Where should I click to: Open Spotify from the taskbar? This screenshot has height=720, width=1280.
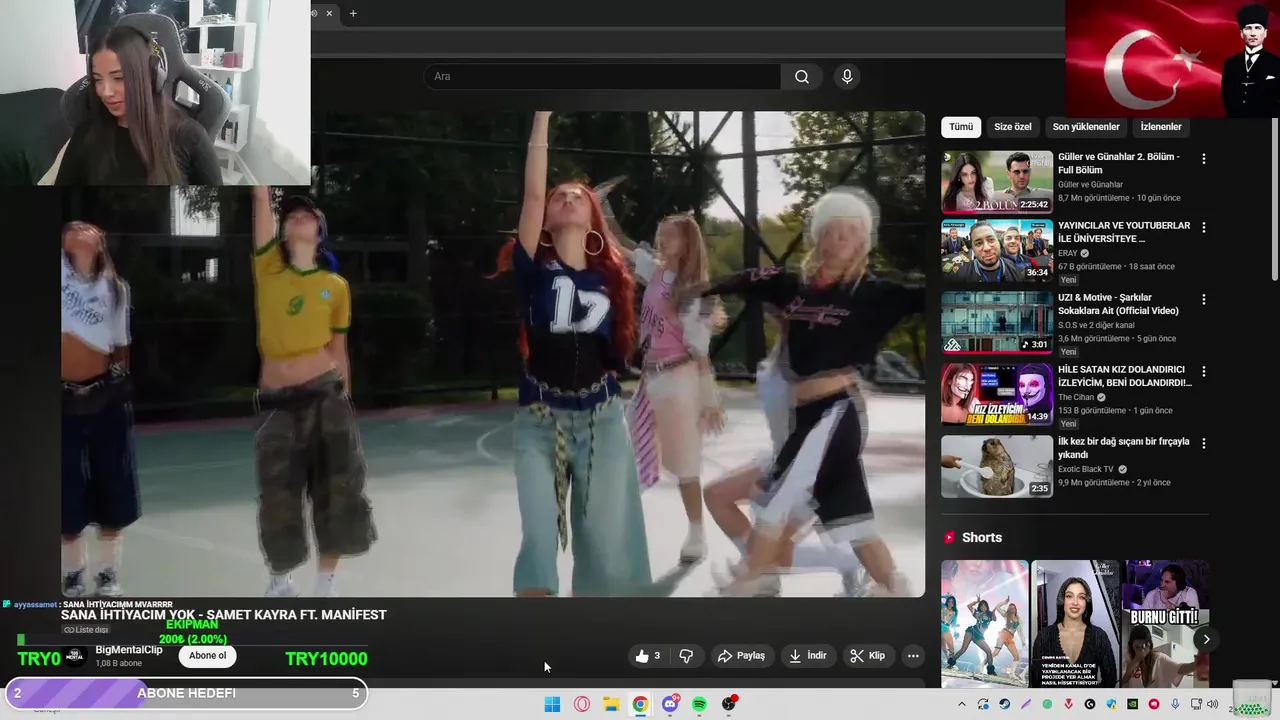[x=699, y=704]
